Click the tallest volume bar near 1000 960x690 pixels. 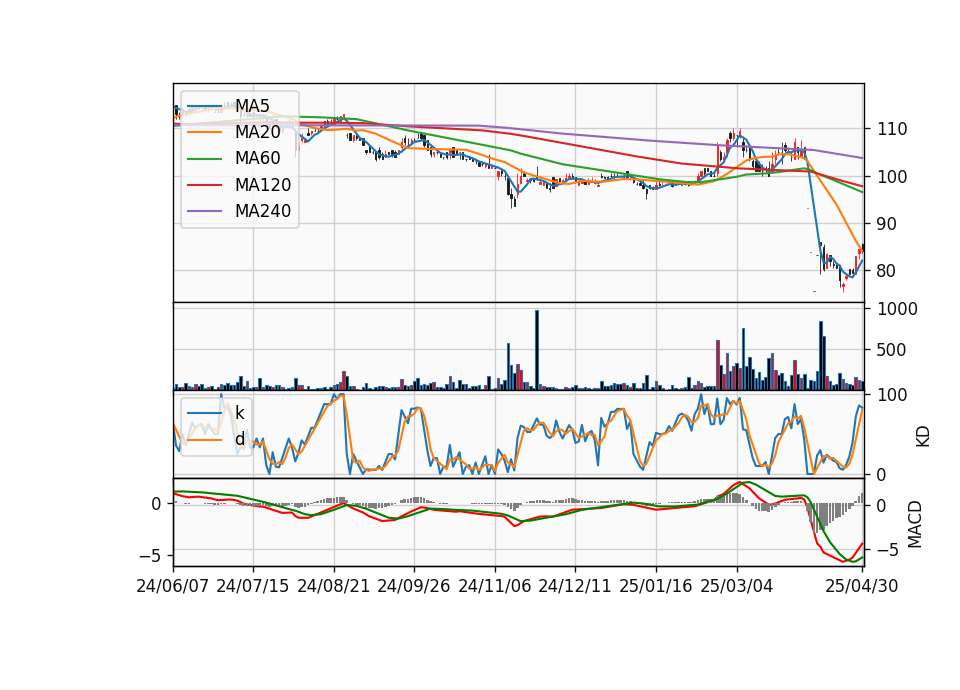(x=537, y=350)
